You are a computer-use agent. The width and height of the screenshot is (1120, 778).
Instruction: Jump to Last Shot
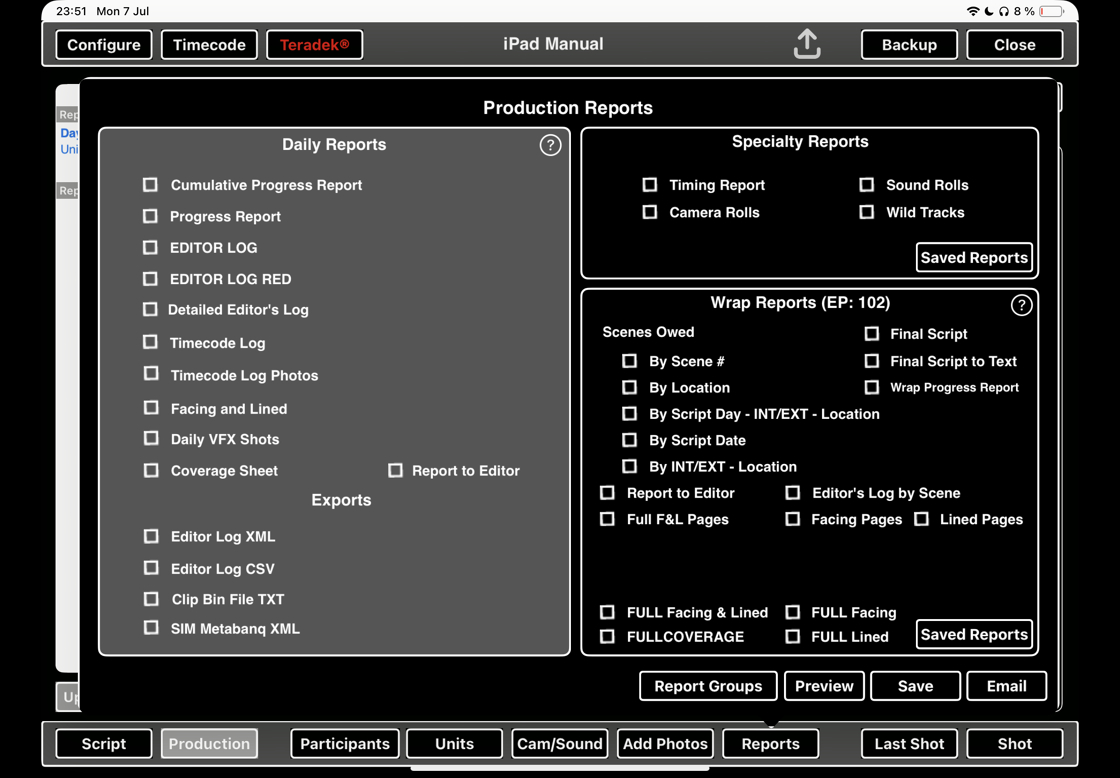pos(909,744)
